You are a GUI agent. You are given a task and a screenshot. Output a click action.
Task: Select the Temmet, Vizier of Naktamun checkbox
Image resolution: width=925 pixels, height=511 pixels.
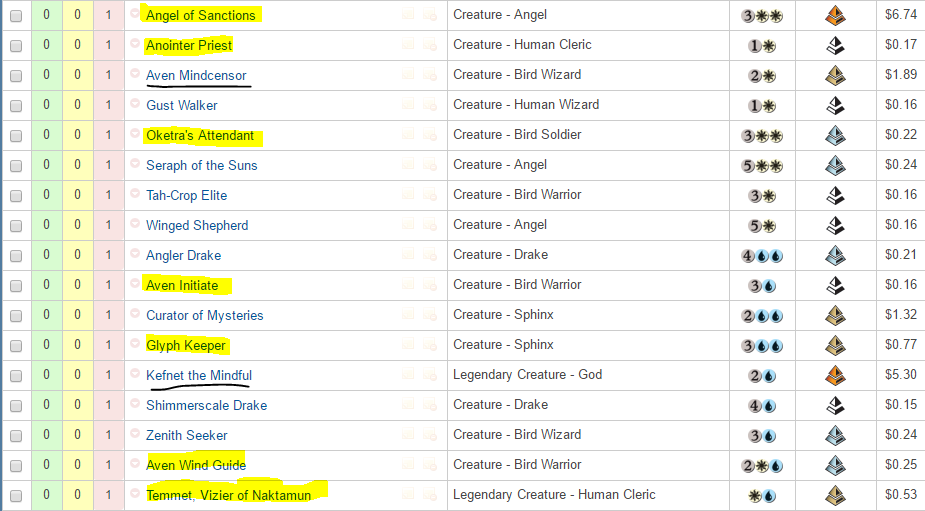[16, 496]
